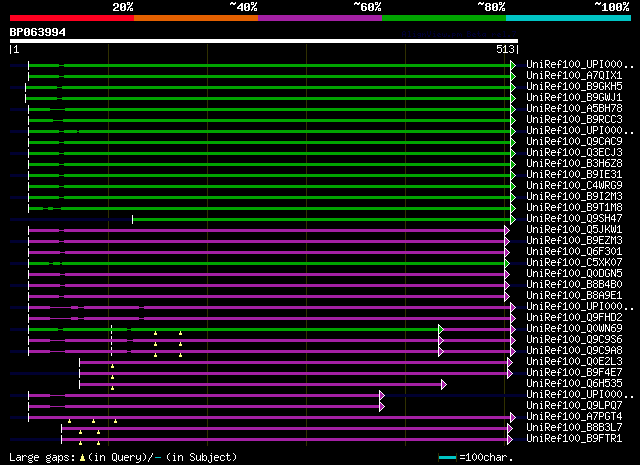Open the UniRef100_B9GKH5 entry
Image resolution: width=640 pixels, height=465 pixels.
[574, 87]
